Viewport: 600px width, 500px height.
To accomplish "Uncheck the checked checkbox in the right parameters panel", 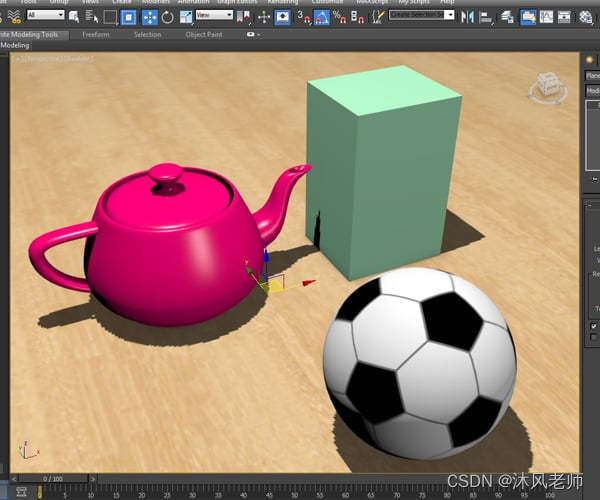I will [x=593, y=326].
